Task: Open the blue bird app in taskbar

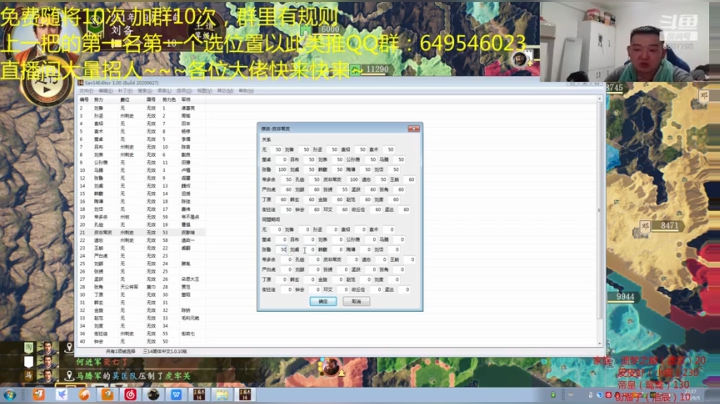Action: (x=62, y=394)
